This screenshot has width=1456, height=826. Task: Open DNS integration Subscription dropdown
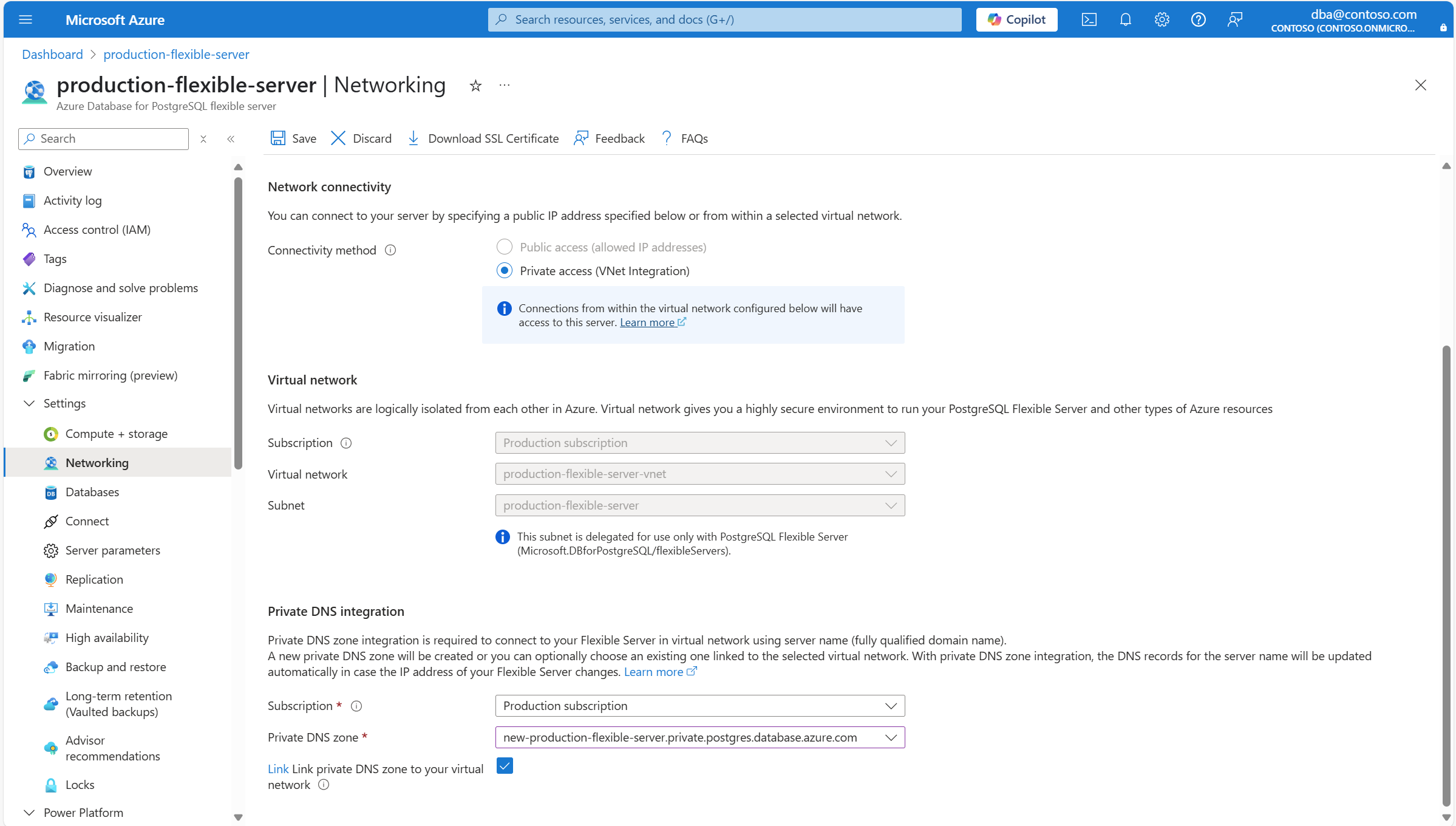[699, 706]
